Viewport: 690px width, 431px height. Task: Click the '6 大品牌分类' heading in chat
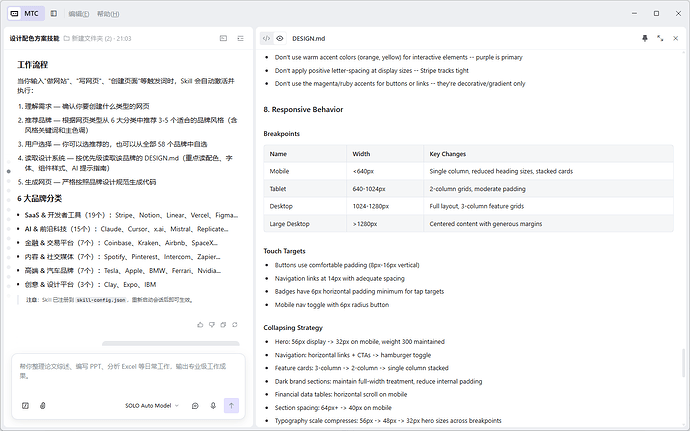(x=40, y=199)
